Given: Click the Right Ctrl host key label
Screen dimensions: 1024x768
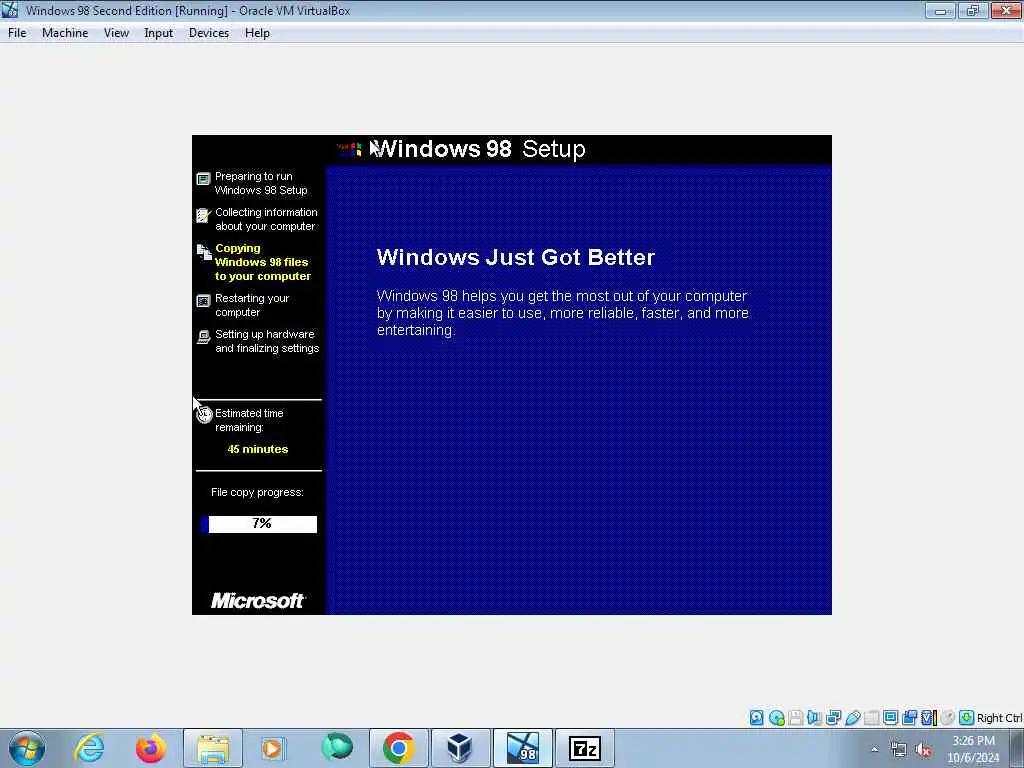Looking at the screenshot, I should 999,718.
